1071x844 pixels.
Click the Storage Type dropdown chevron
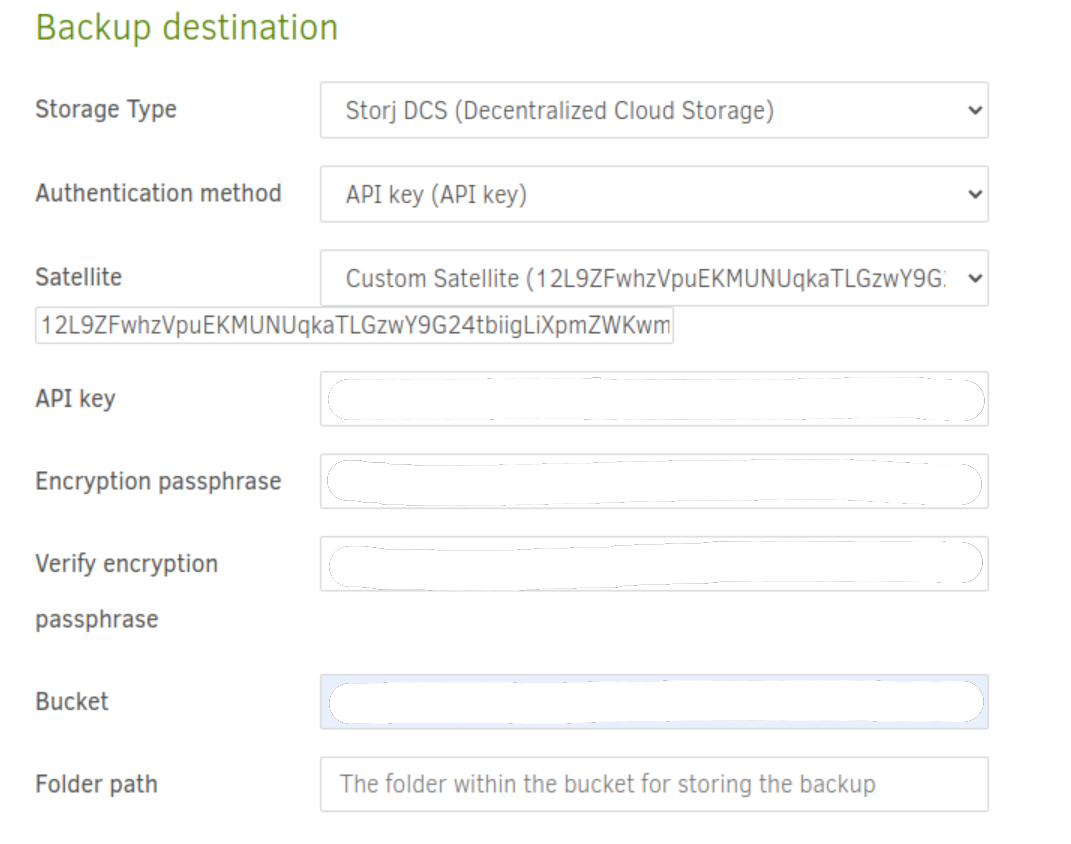pyautogui.click(x=972, y=111)
